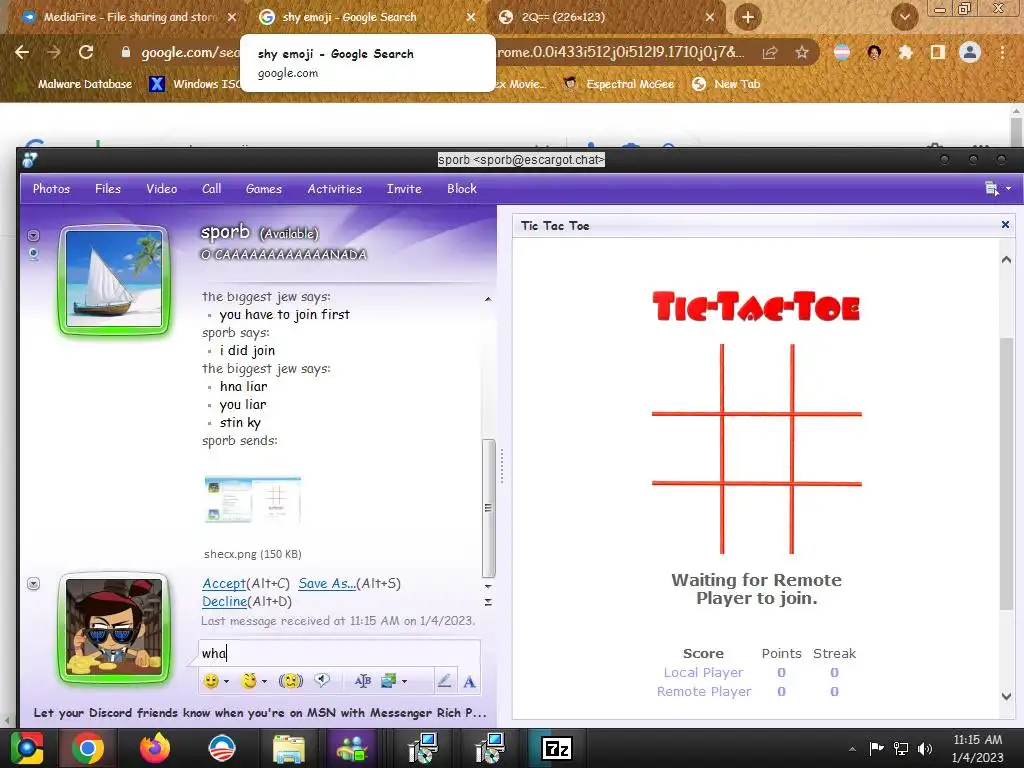This screenshot has width=1024, height=768.
Task: Expand the winks dropdown arrow
Action: [x=264, y=681]
